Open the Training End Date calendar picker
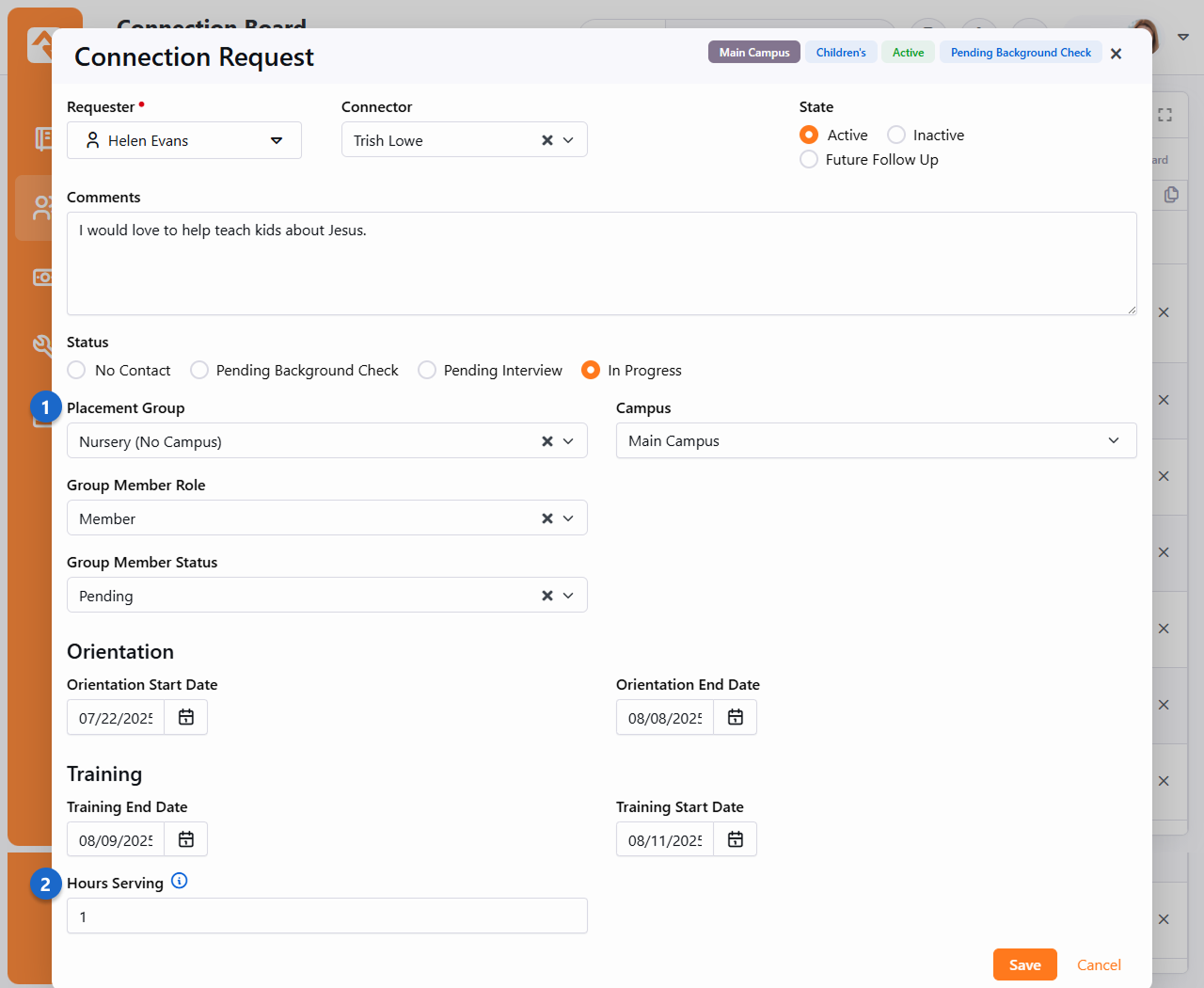Image resolution: width=1204 pixels, height=988 pixels. click(186, 839)
